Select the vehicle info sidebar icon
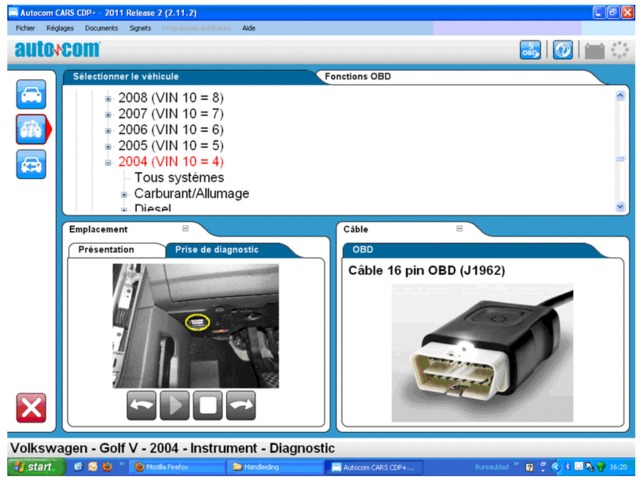Screen dimensions: 640x480 tap(31, 129)
